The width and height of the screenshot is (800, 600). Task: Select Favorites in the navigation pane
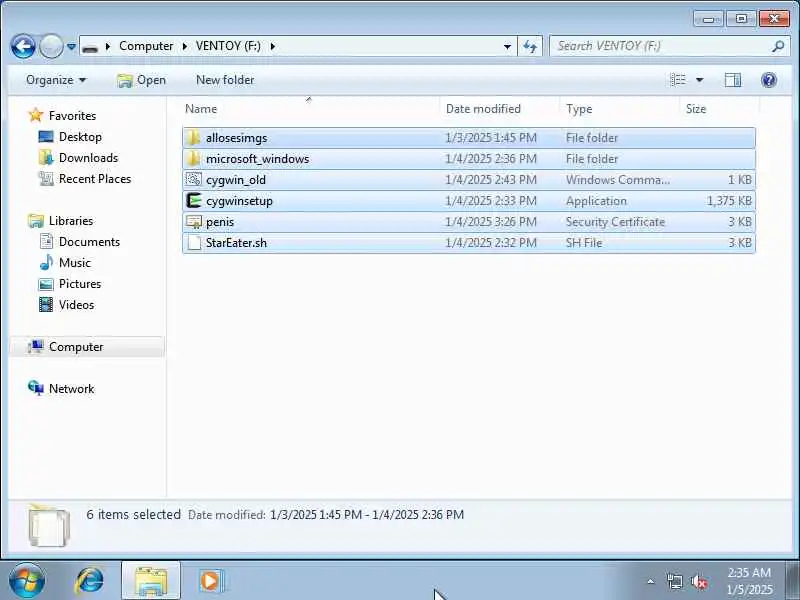tap(72, 116)
